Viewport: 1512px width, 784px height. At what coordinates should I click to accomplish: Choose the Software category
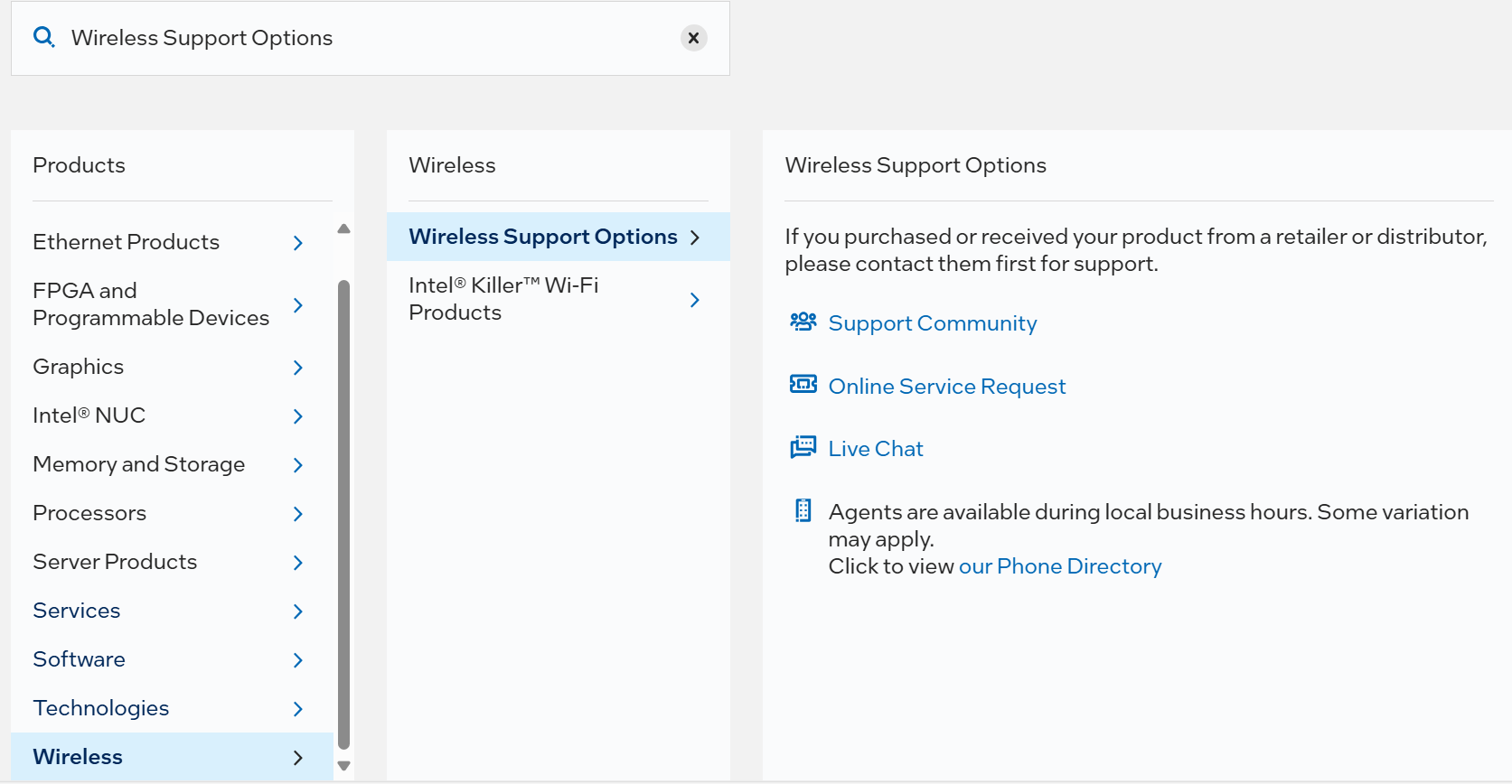80,659
